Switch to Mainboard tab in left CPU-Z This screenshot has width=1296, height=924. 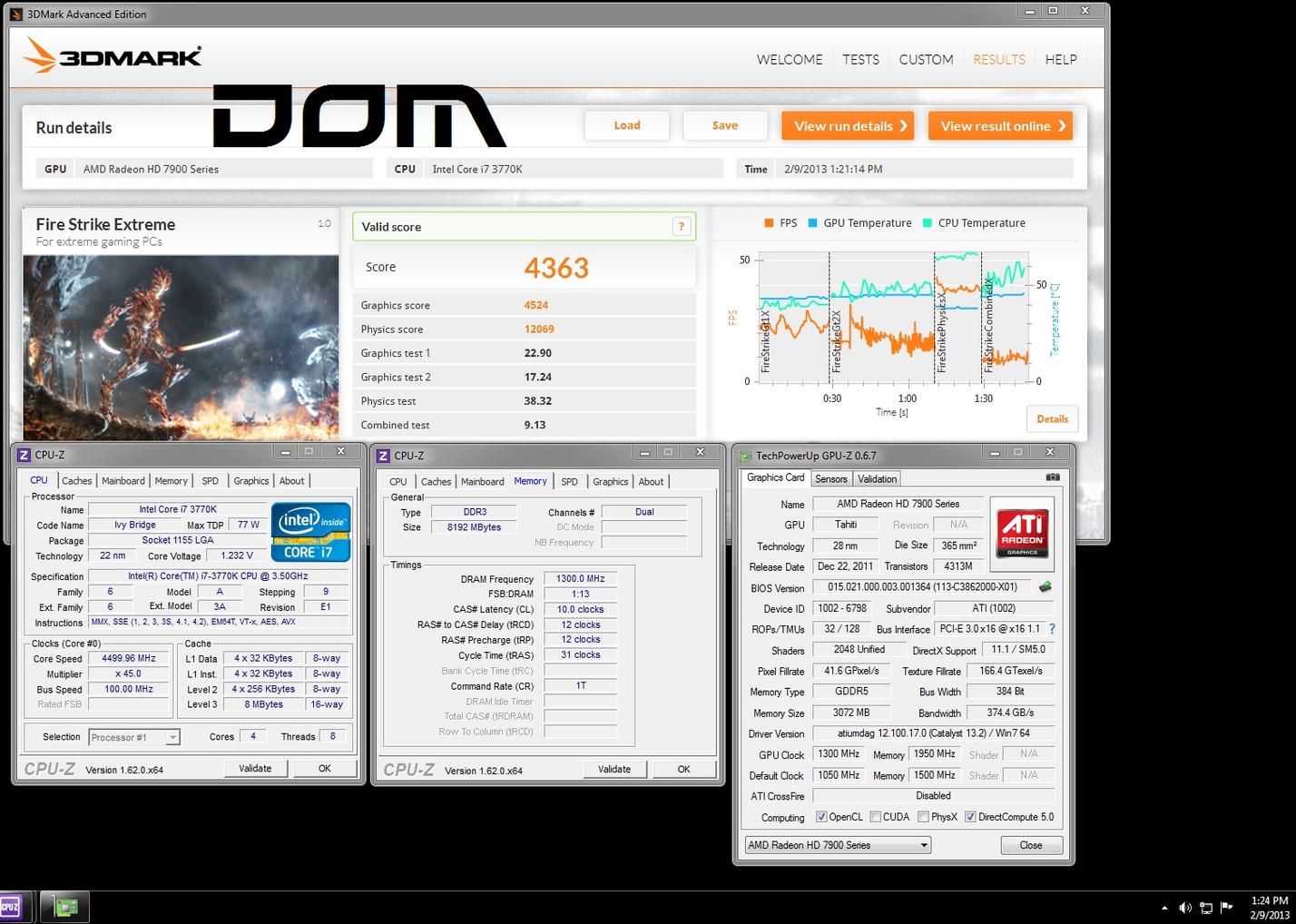[x=123, y=481]
